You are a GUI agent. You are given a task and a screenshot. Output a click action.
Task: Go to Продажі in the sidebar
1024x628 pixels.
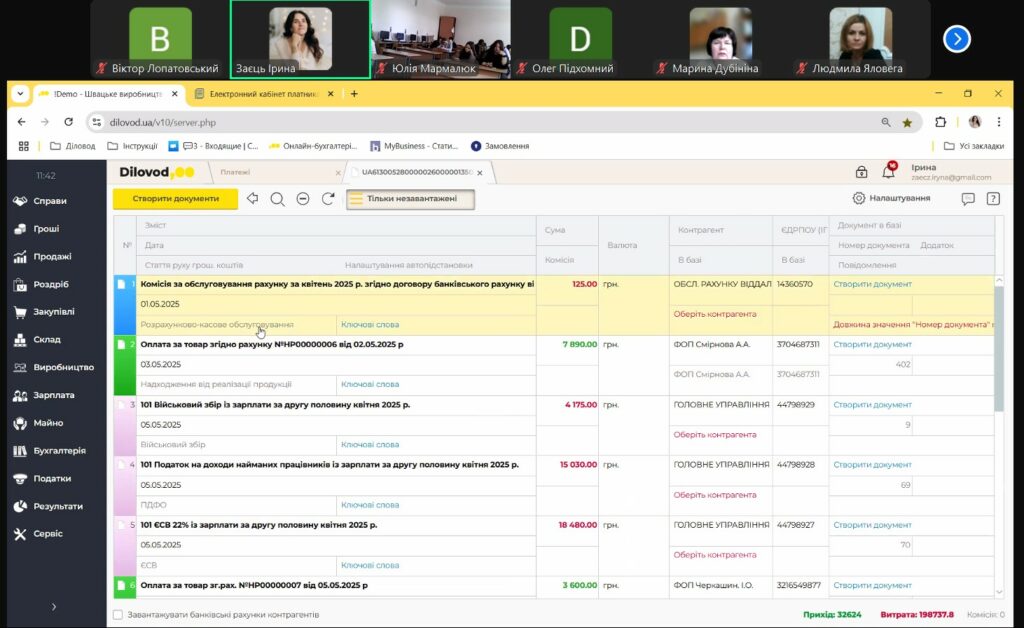[x=42, y=257]
